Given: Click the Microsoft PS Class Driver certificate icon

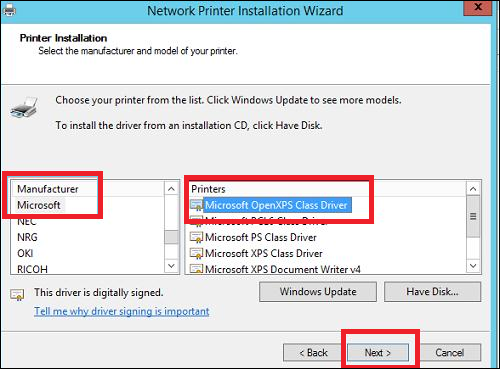Looking at the screenshot, I should (x=196, y=237).
